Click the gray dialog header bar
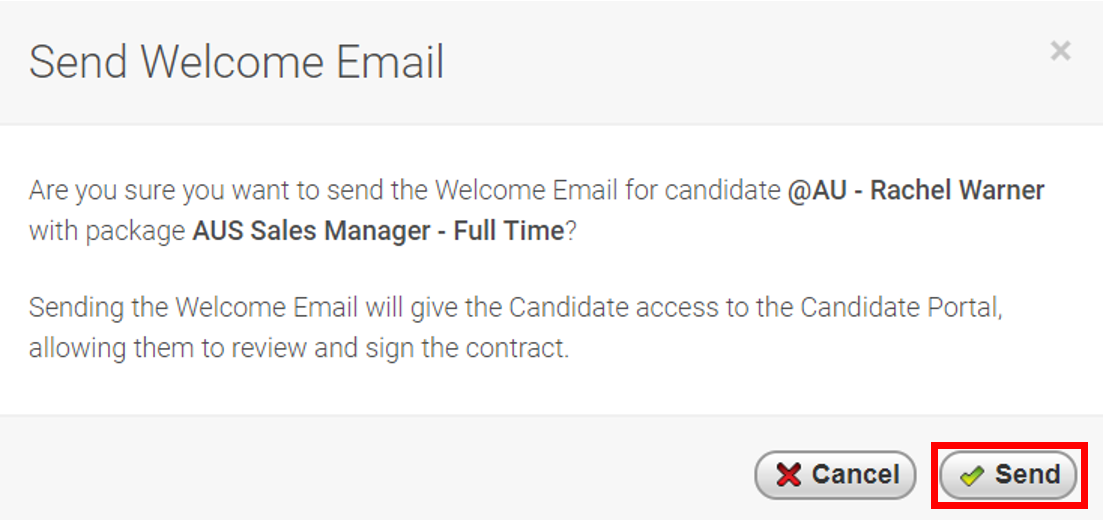The image size is (1103, 520). coord(552,63)
